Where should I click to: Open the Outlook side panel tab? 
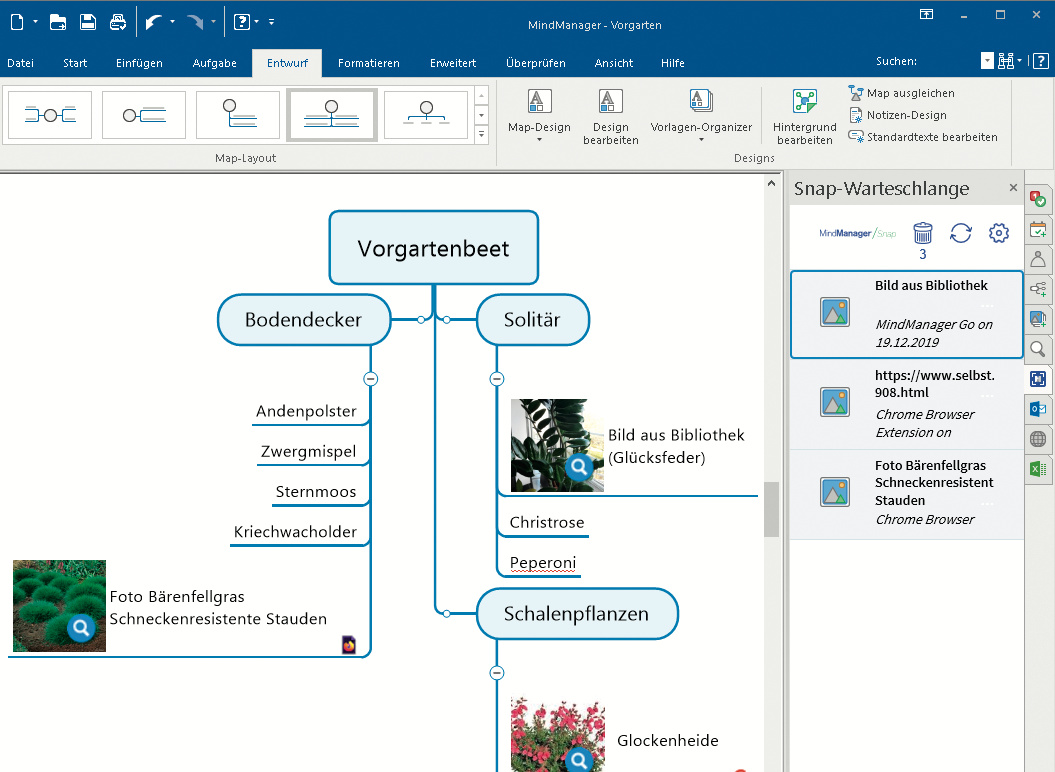pyautogui.click(x=1038, y=409)
